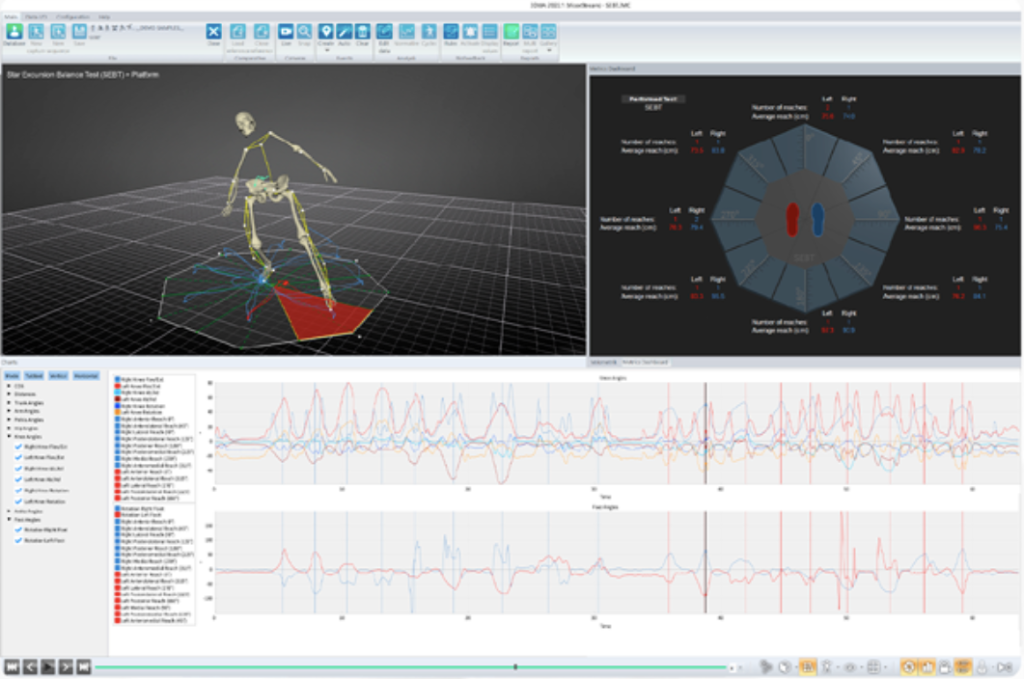Open the Help menu tab
Viewport: 1024px width, 679px height.
click(103, 15)
